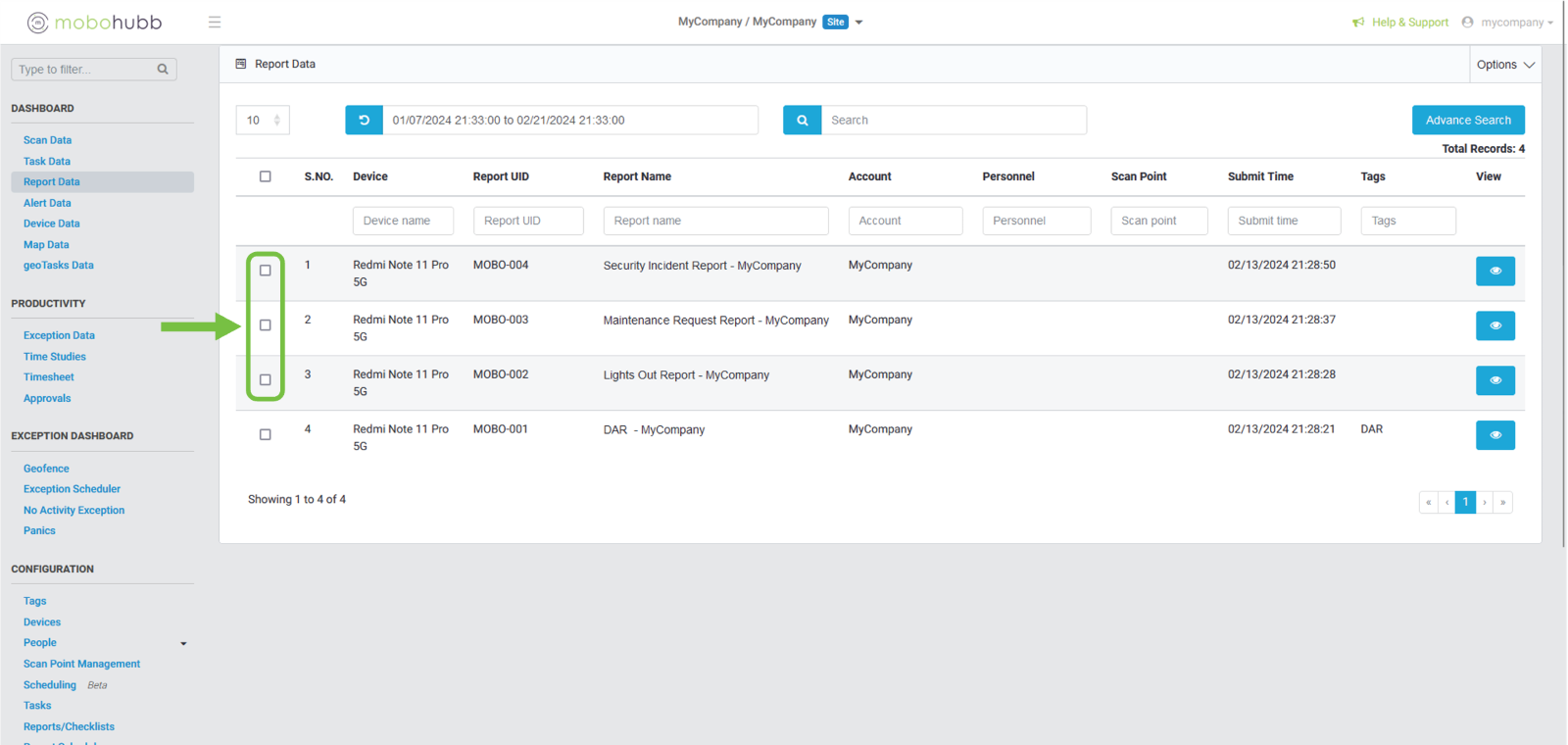View the DAR report using eye icon
1568x745 pixels.
coord(1494,435)
